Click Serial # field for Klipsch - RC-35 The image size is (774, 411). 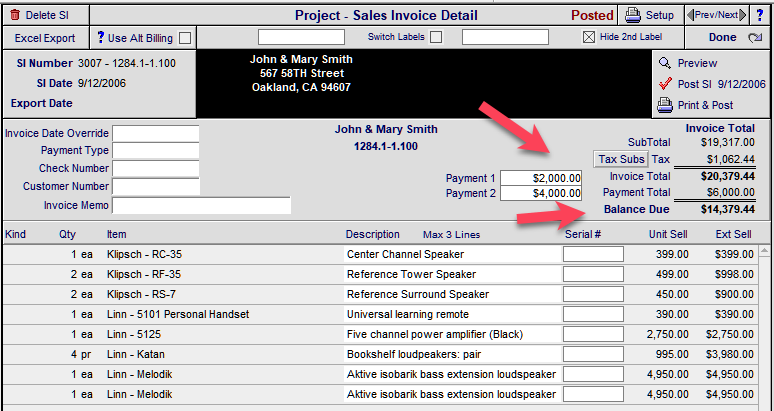(x=593, y=255)
